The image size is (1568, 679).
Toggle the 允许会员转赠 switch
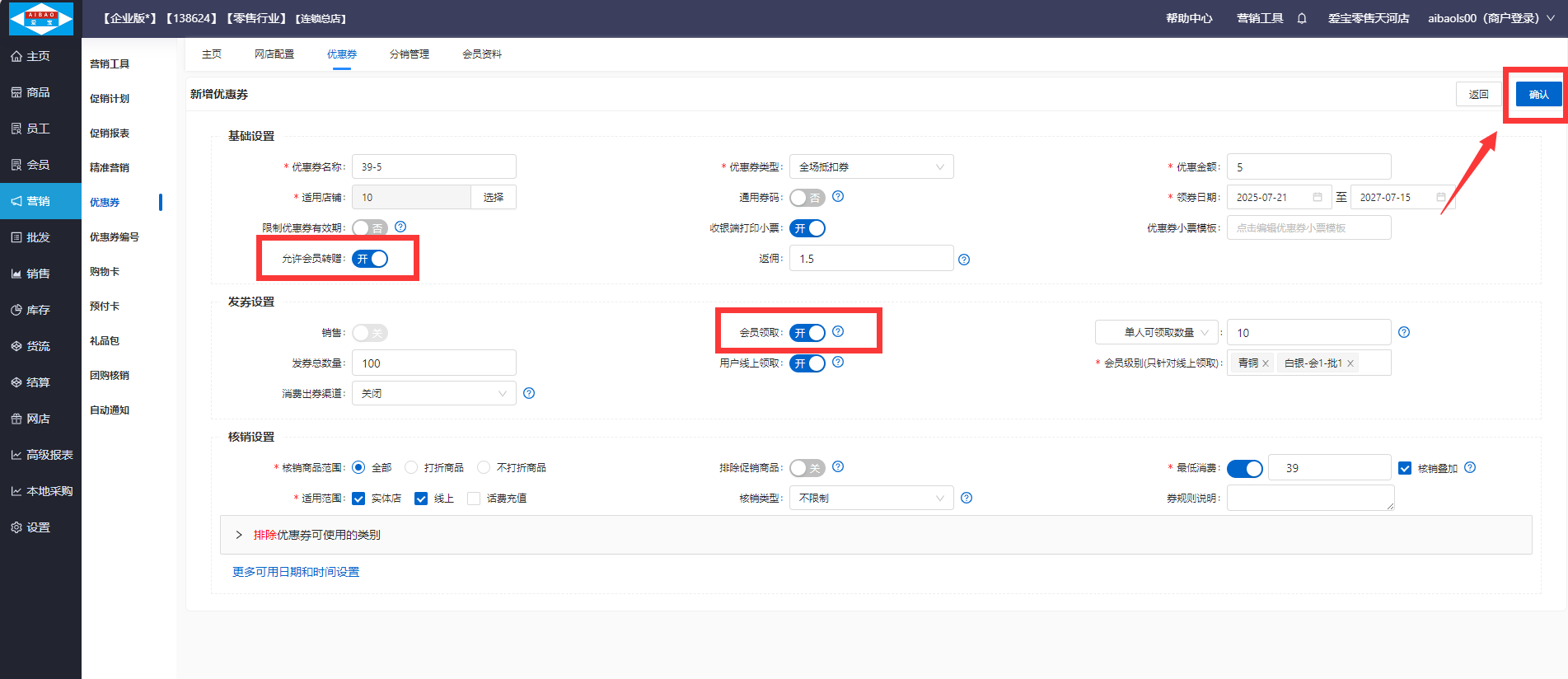370,259
